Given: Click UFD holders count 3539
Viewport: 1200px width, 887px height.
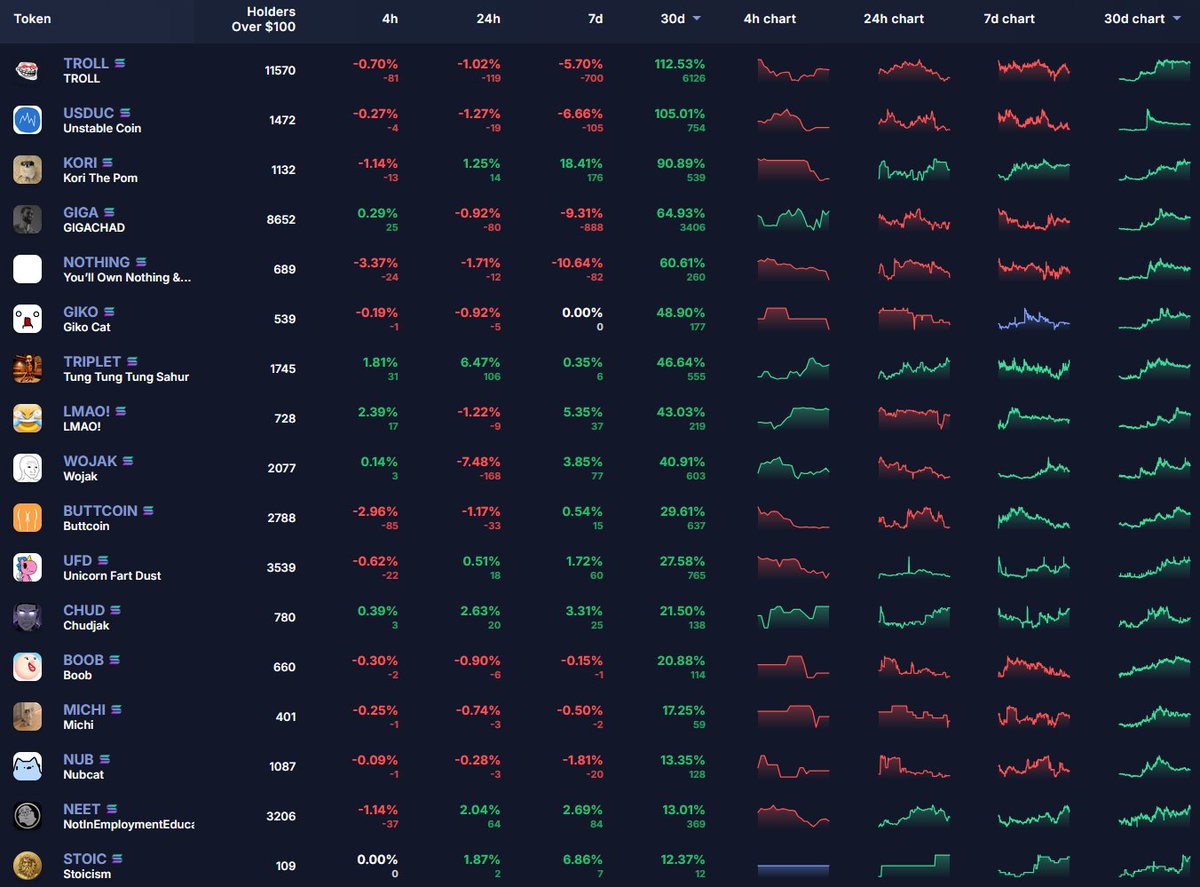Looking at the screenshot, I should 279,567.
